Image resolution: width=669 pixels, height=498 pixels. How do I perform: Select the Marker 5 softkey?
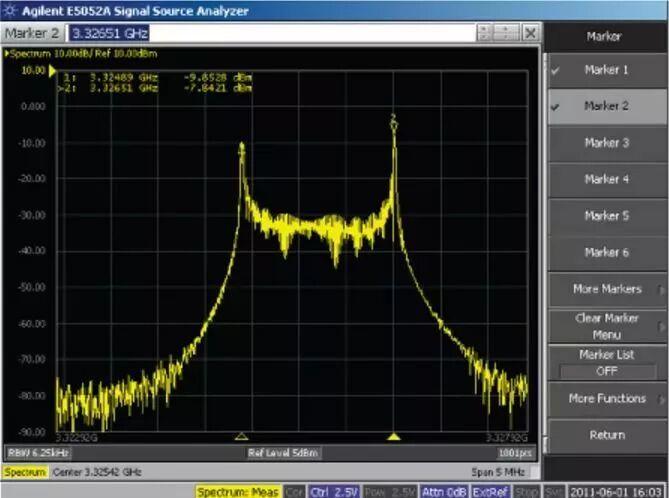pyautogui.click(x=607, y=216)
